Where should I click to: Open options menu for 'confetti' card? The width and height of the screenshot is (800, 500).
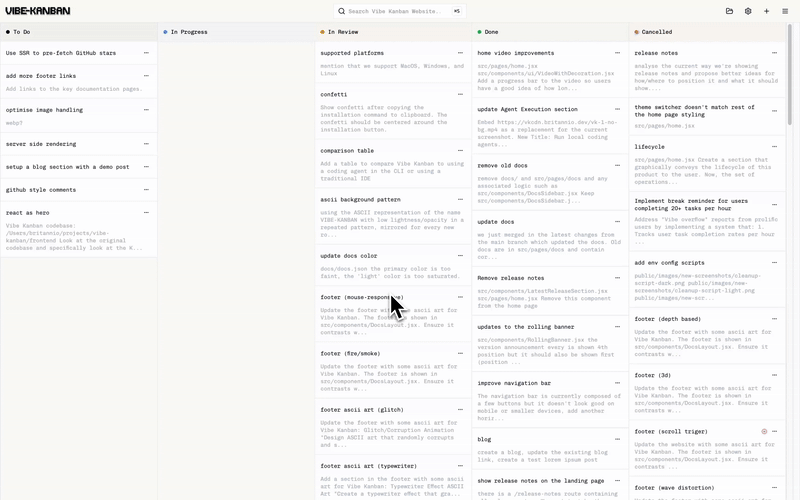click(x=460, y=94)
